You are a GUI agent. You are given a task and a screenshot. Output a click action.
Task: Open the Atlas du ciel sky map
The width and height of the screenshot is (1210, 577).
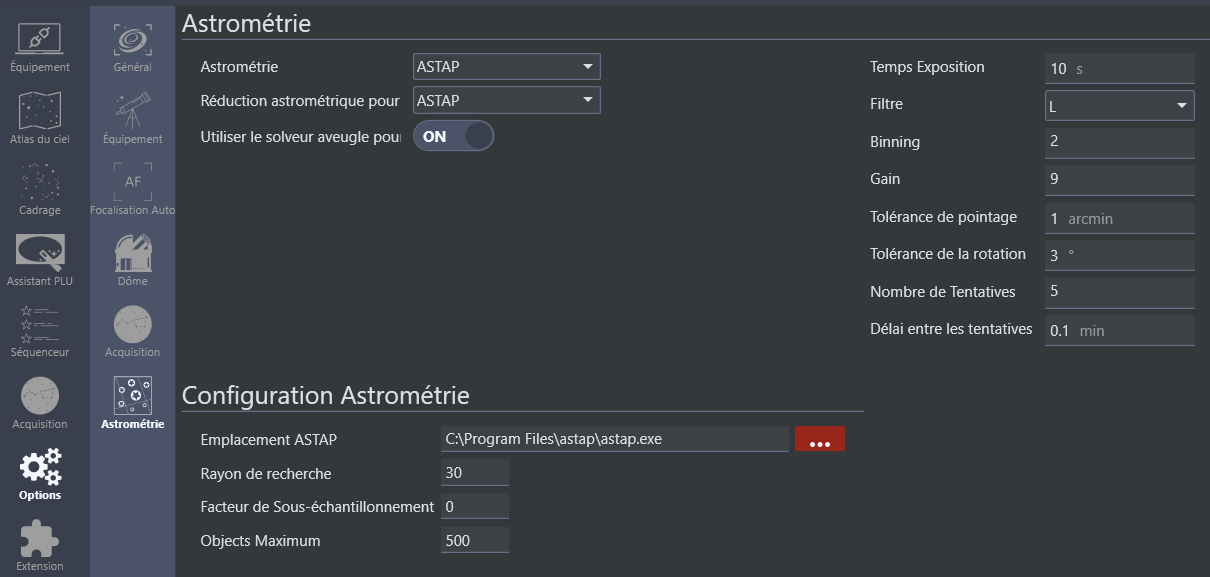coord(40,117)
